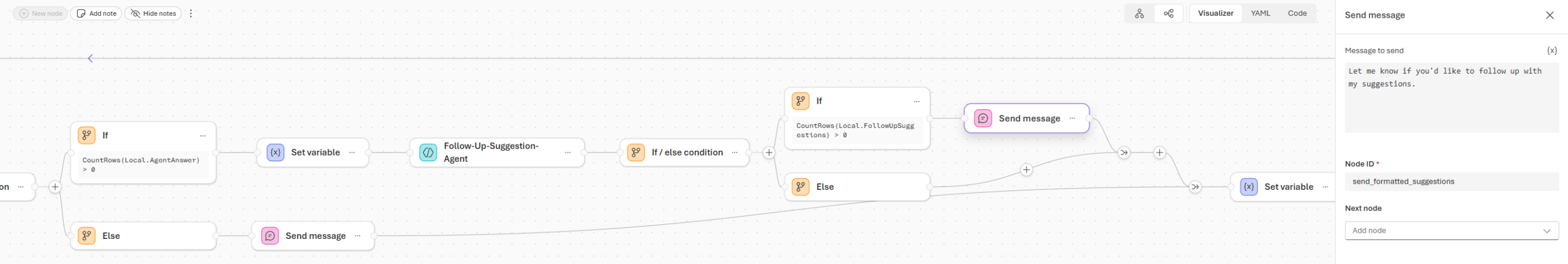Click the If / else condition node icon
Viewport: 1568px width, 264px height.
point(636,153)
